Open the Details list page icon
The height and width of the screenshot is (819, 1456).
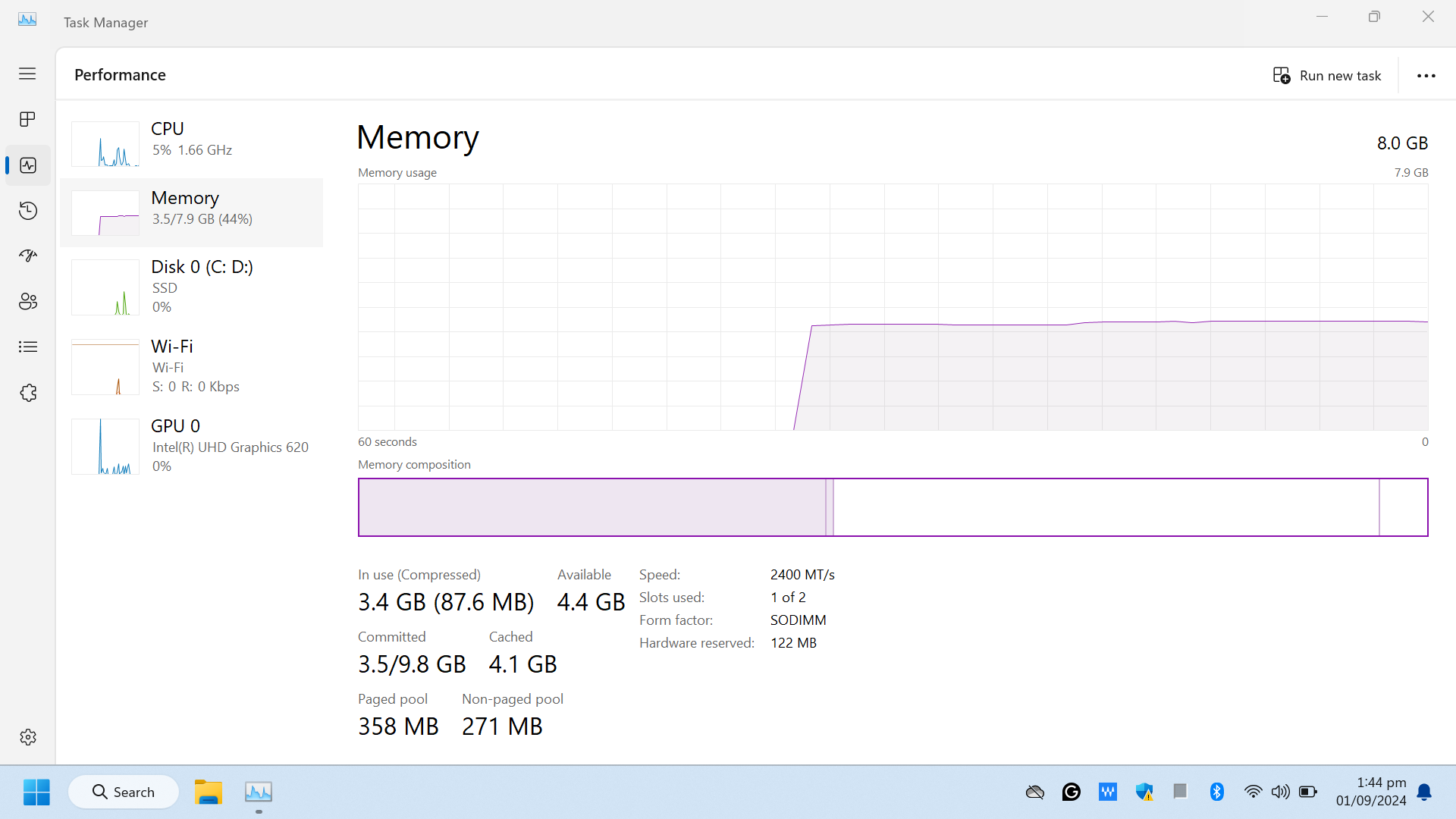(28, 347)
